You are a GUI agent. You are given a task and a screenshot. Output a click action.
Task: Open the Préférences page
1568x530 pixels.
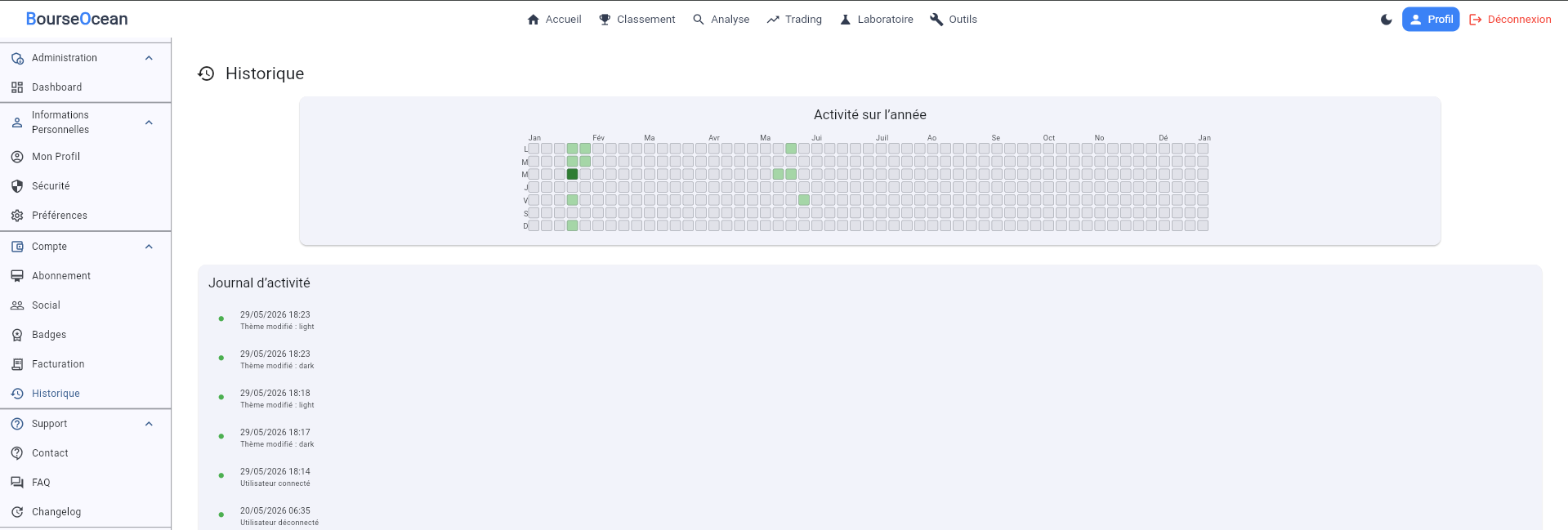pyautogui.click(x=86, y=216)
